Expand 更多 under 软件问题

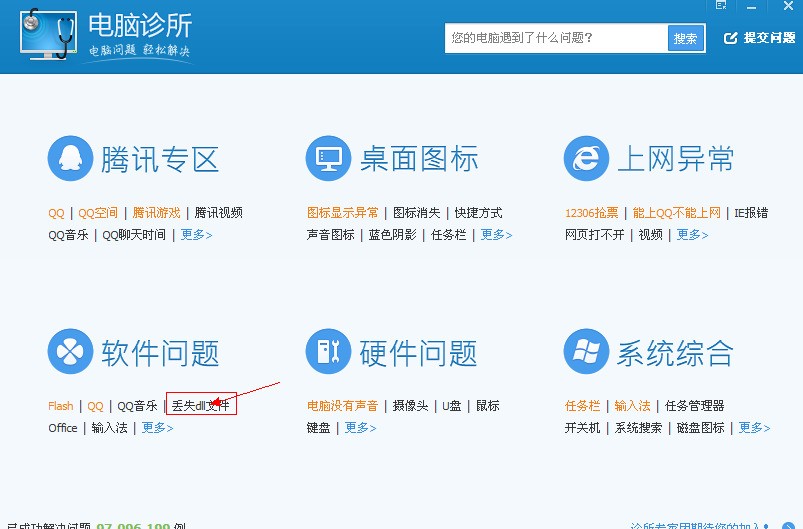coord(157,428)
